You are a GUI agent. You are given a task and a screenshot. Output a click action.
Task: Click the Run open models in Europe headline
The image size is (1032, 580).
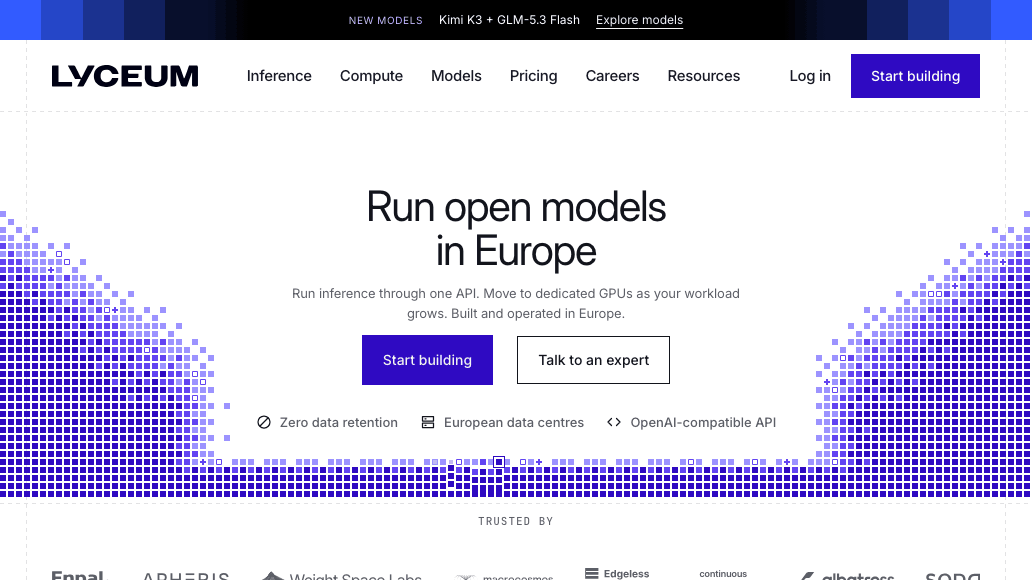click(x=516, y=229)
